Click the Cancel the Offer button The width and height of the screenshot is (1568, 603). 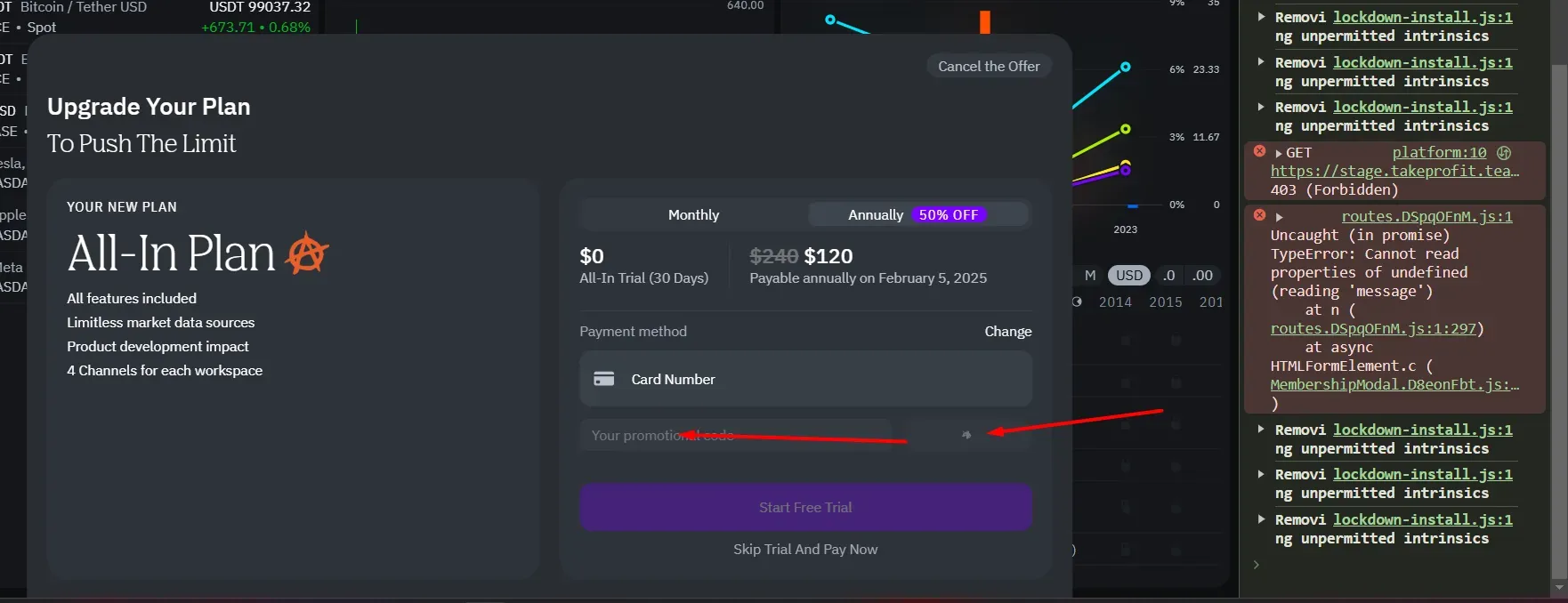(x=989, y=67)
